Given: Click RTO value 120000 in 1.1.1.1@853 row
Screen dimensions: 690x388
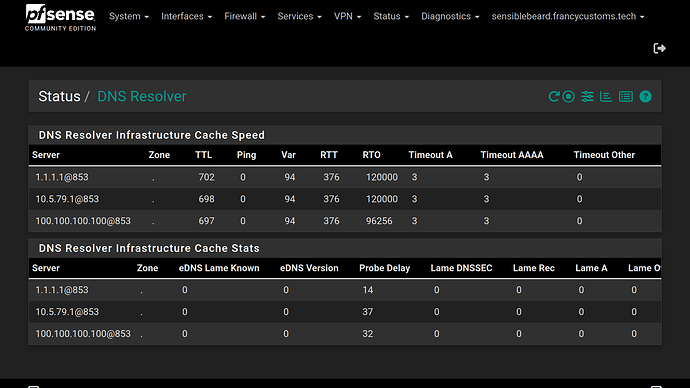Looking at the screenshot, I should (x=382, y=177).
